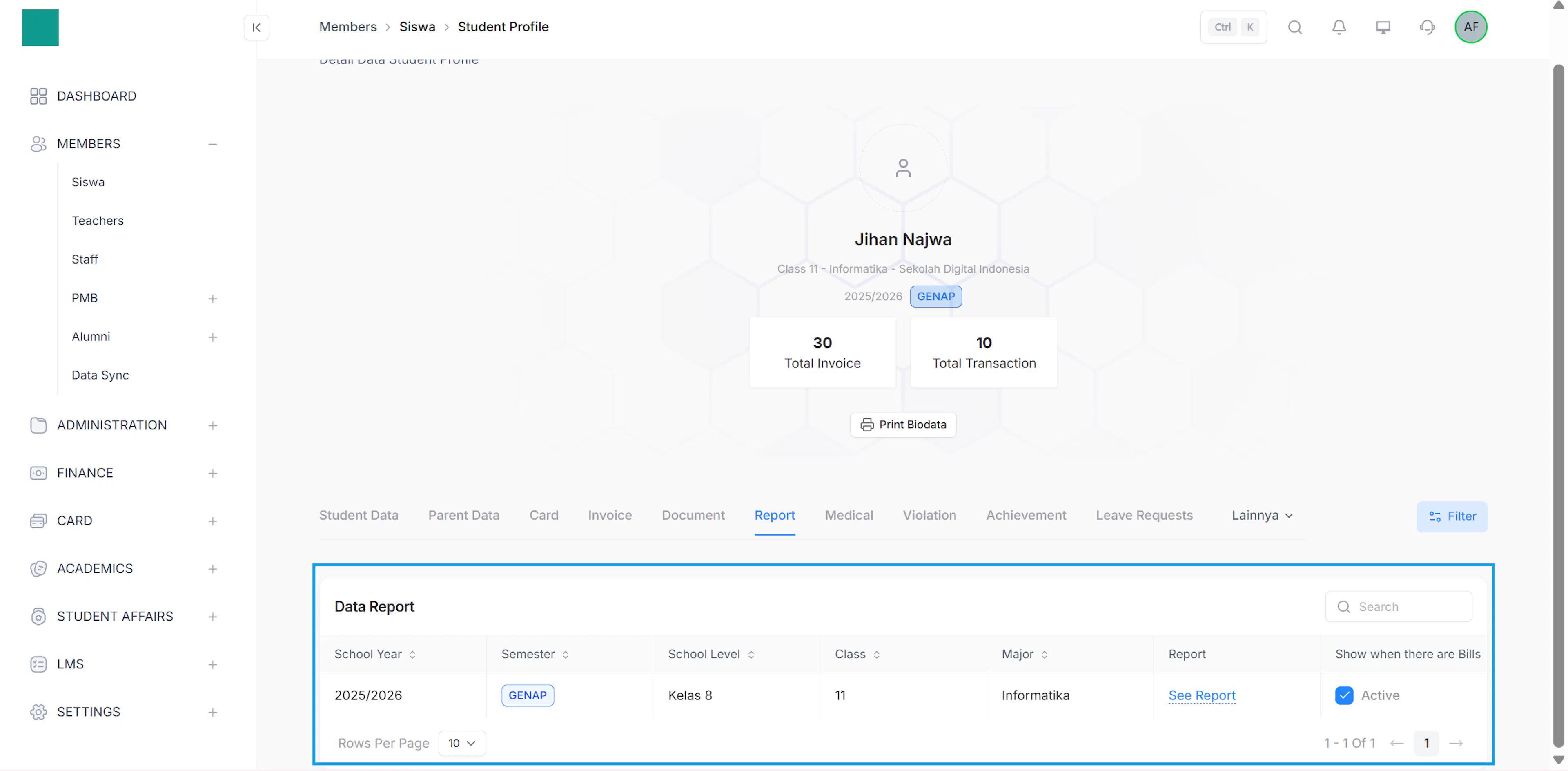Image resolution: width=1568 pixels, height=771 pixels.
Task: Sort by School Level column
Action: point(751,655)
